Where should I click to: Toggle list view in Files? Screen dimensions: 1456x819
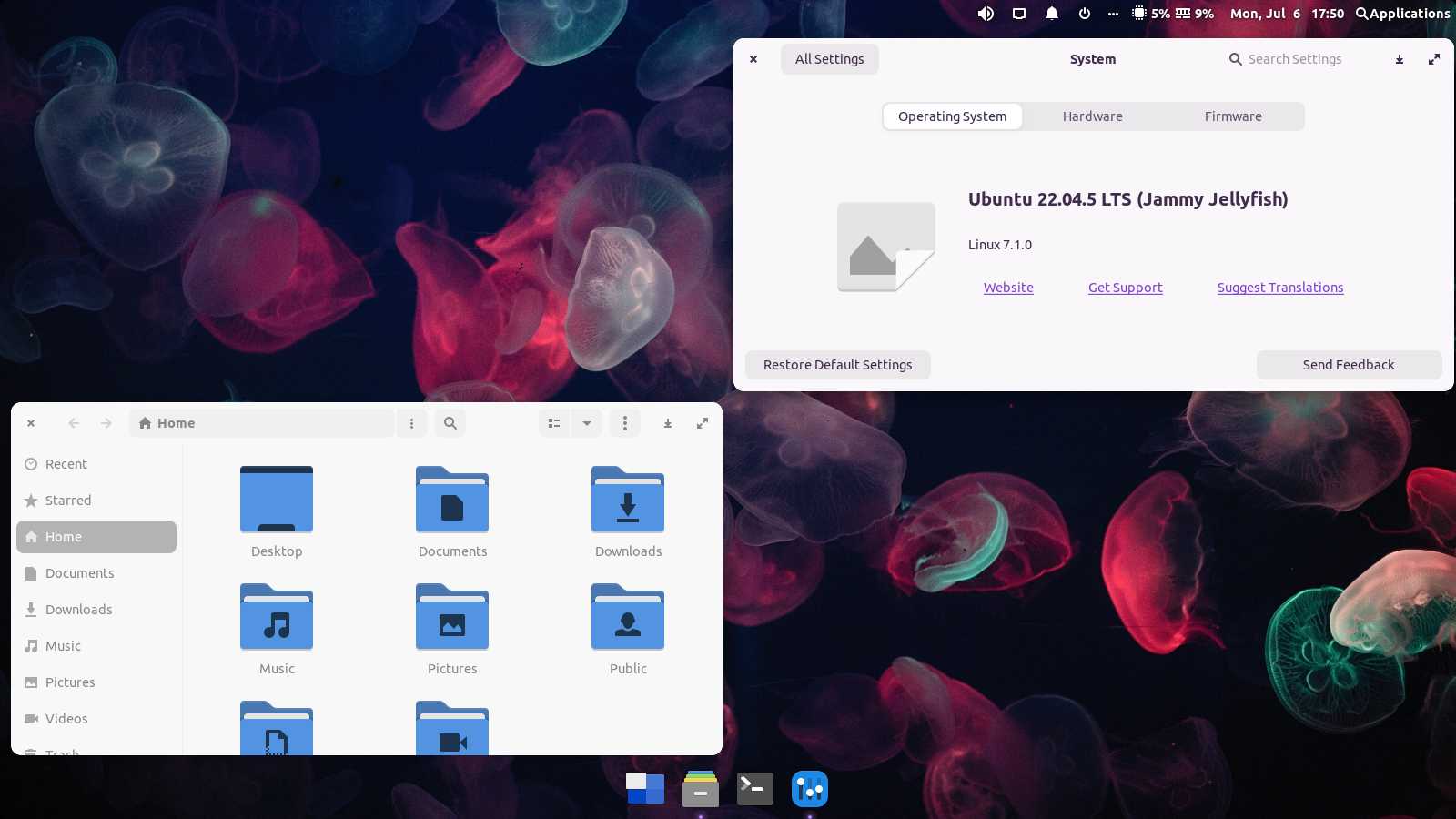point(554,423)
